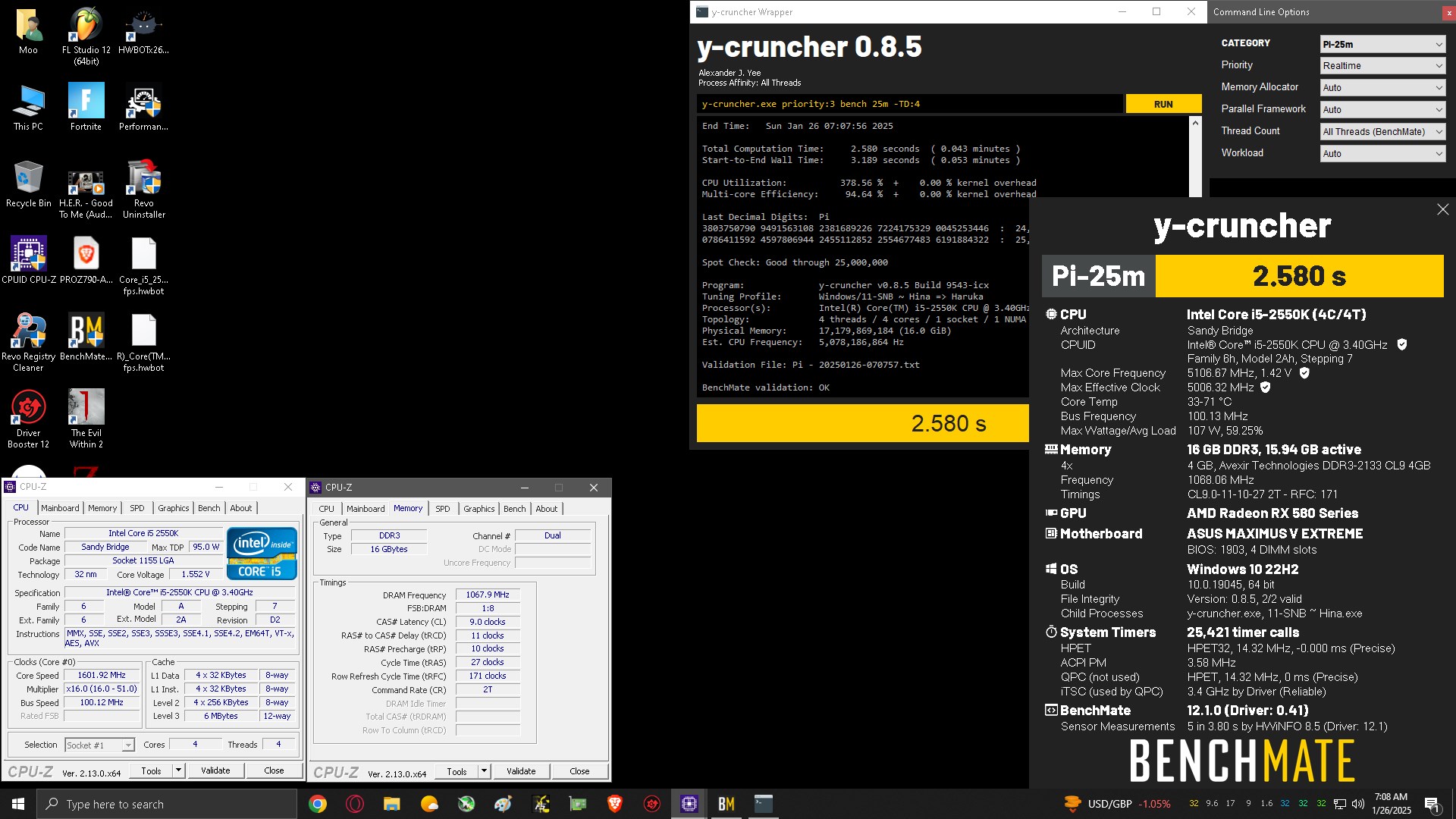Screen dimensions: 1456x819
Task: Expand Tools arrow in right CPU-Z window
Action: [484, 771]
